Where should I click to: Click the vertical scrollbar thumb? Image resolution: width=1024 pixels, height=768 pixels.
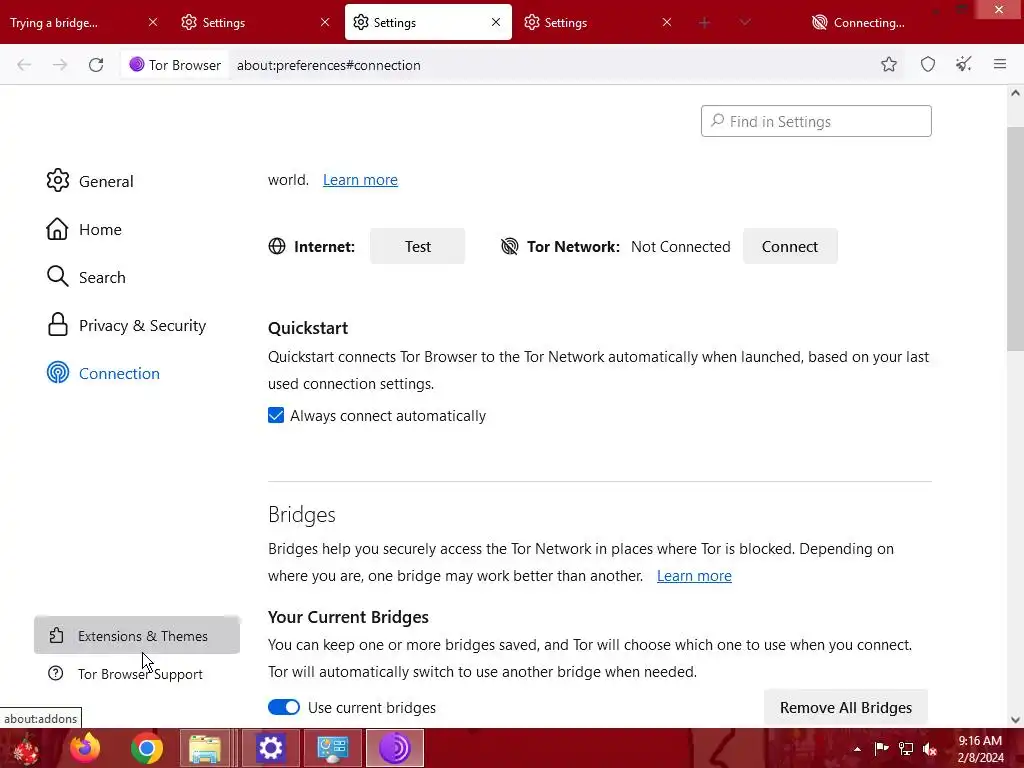[x=1015, y=238]
